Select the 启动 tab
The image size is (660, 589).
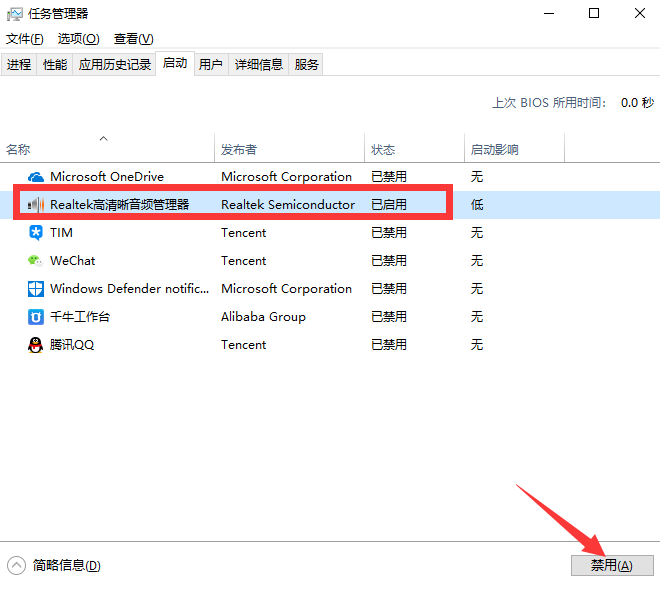(x=175, y=63)
